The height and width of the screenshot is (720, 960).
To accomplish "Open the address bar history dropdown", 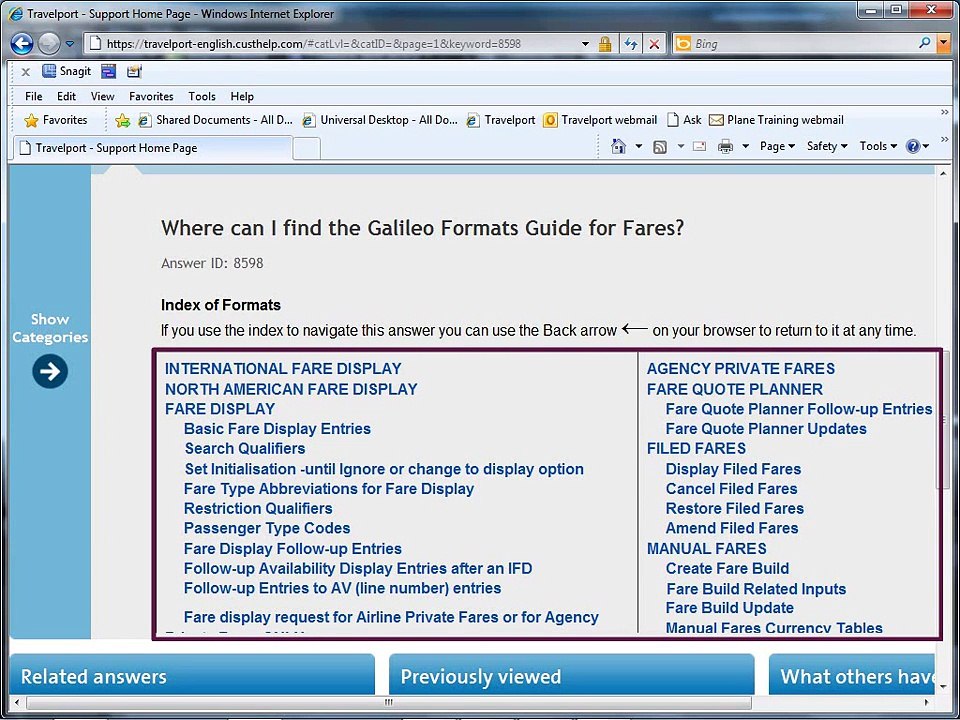I will pos(585,44).
